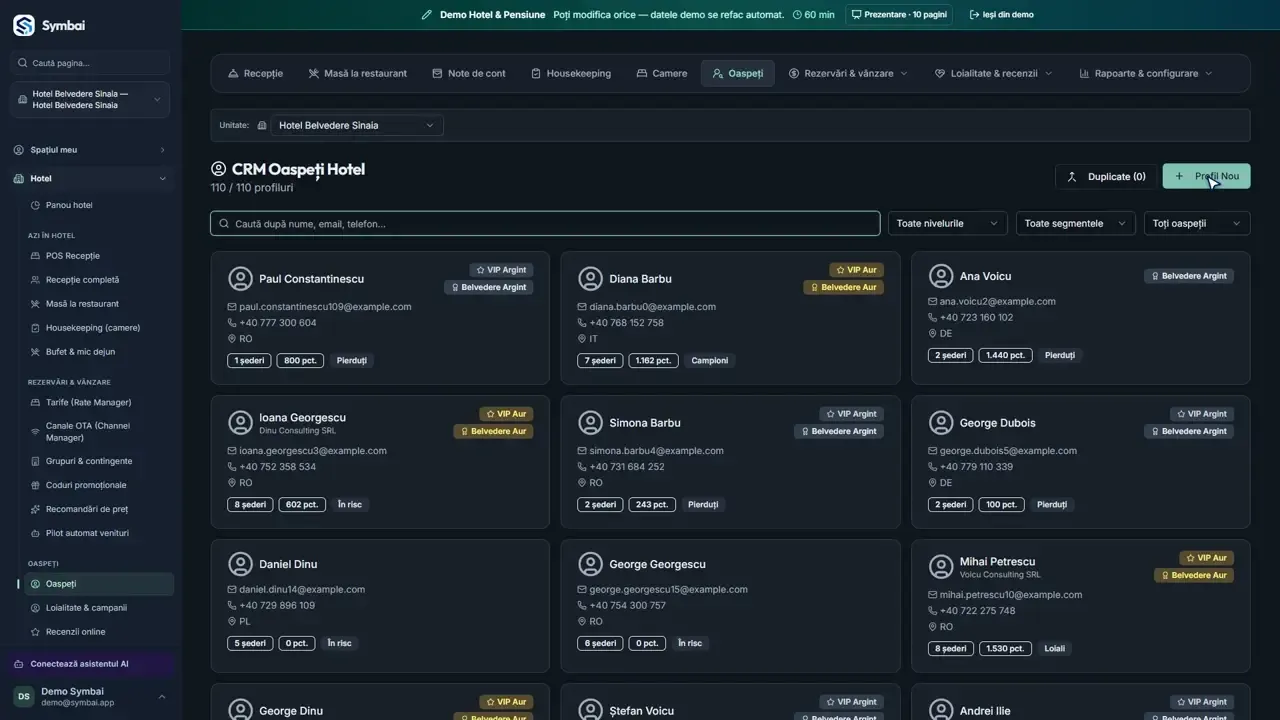Click Paul Constantinescu's profile avatar icon
Image resolution: width=1280 pixels, height=720 pixels.
[240, 279]
